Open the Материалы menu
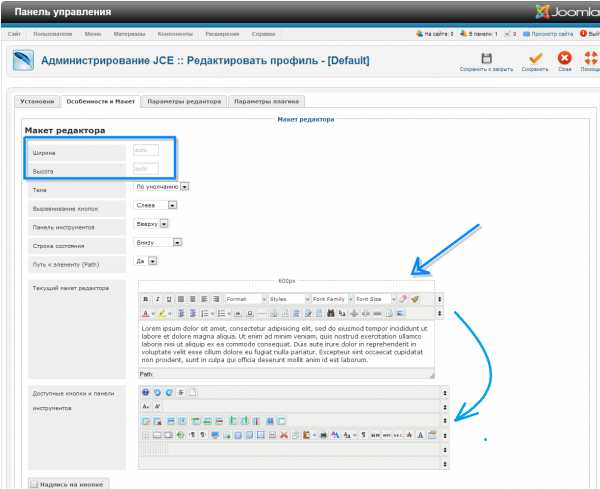 [129, 34]
